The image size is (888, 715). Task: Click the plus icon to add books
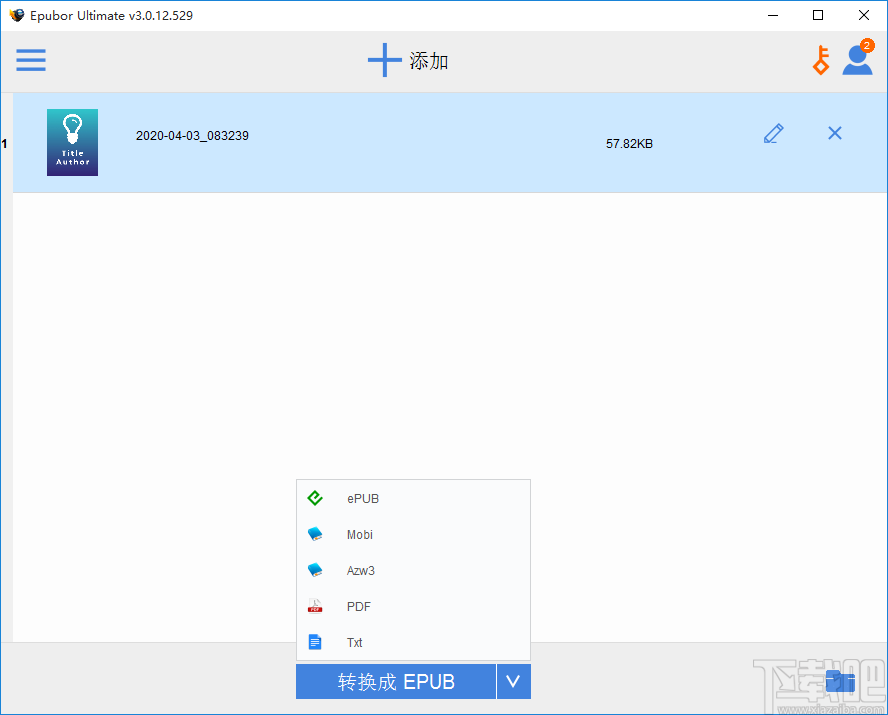384,60
